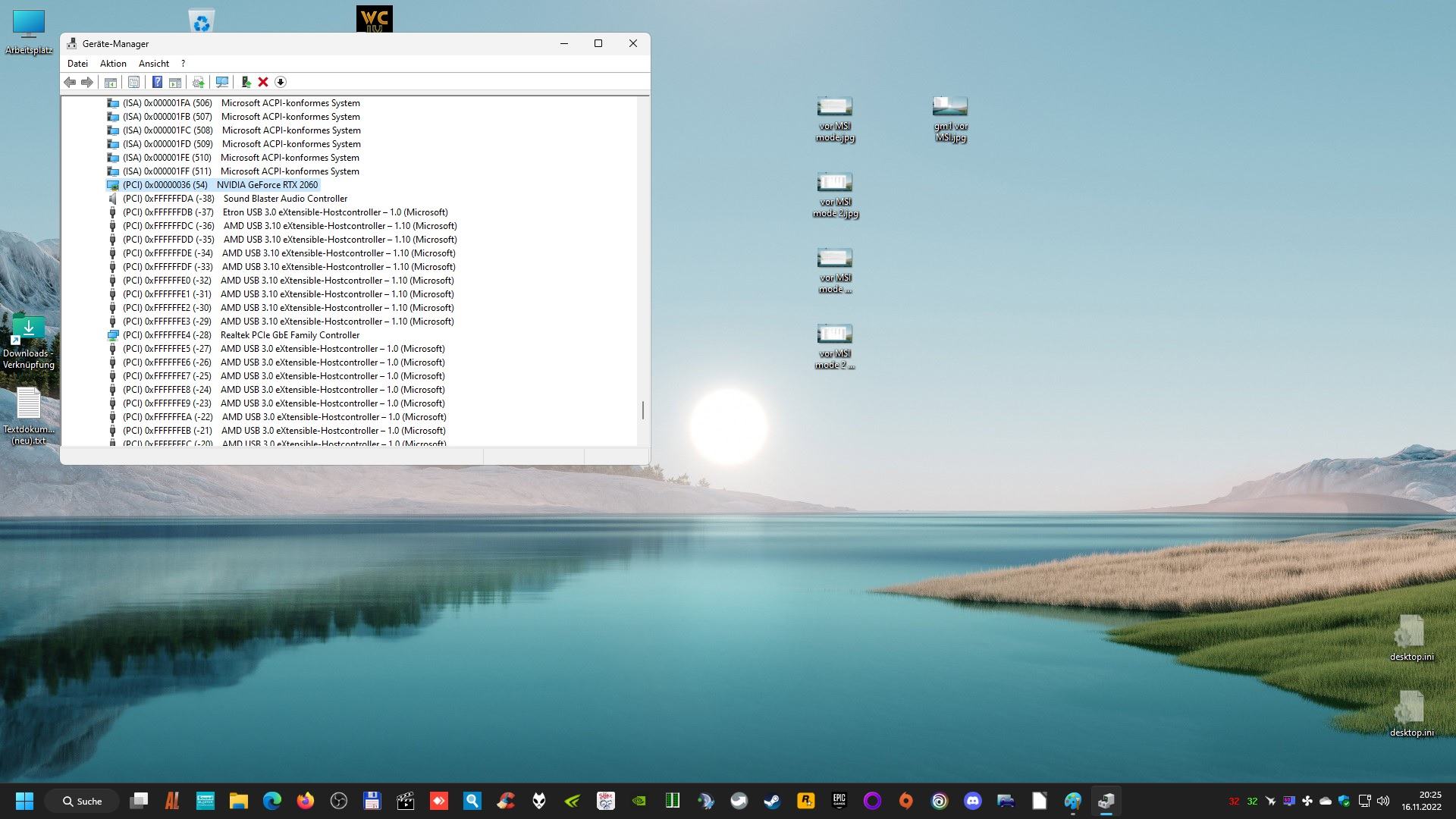Viewport: 1456px width, 819px height.
Task: Open Sound Blaster Command from the taskbar
Action: coord(206,801)
